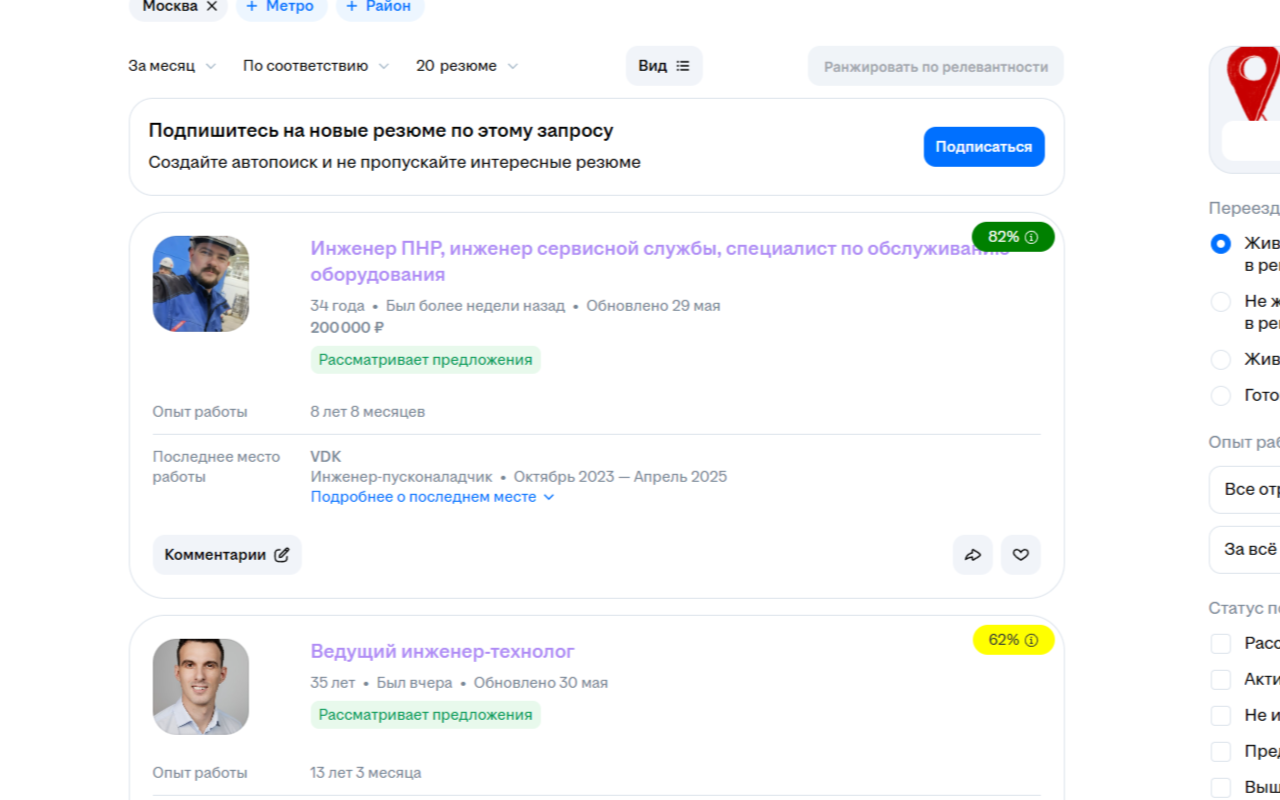The height and width of the screenshot is (800, 1280).
Task: Open the Ведущий инженер-технолог resume
Action: 441,651
